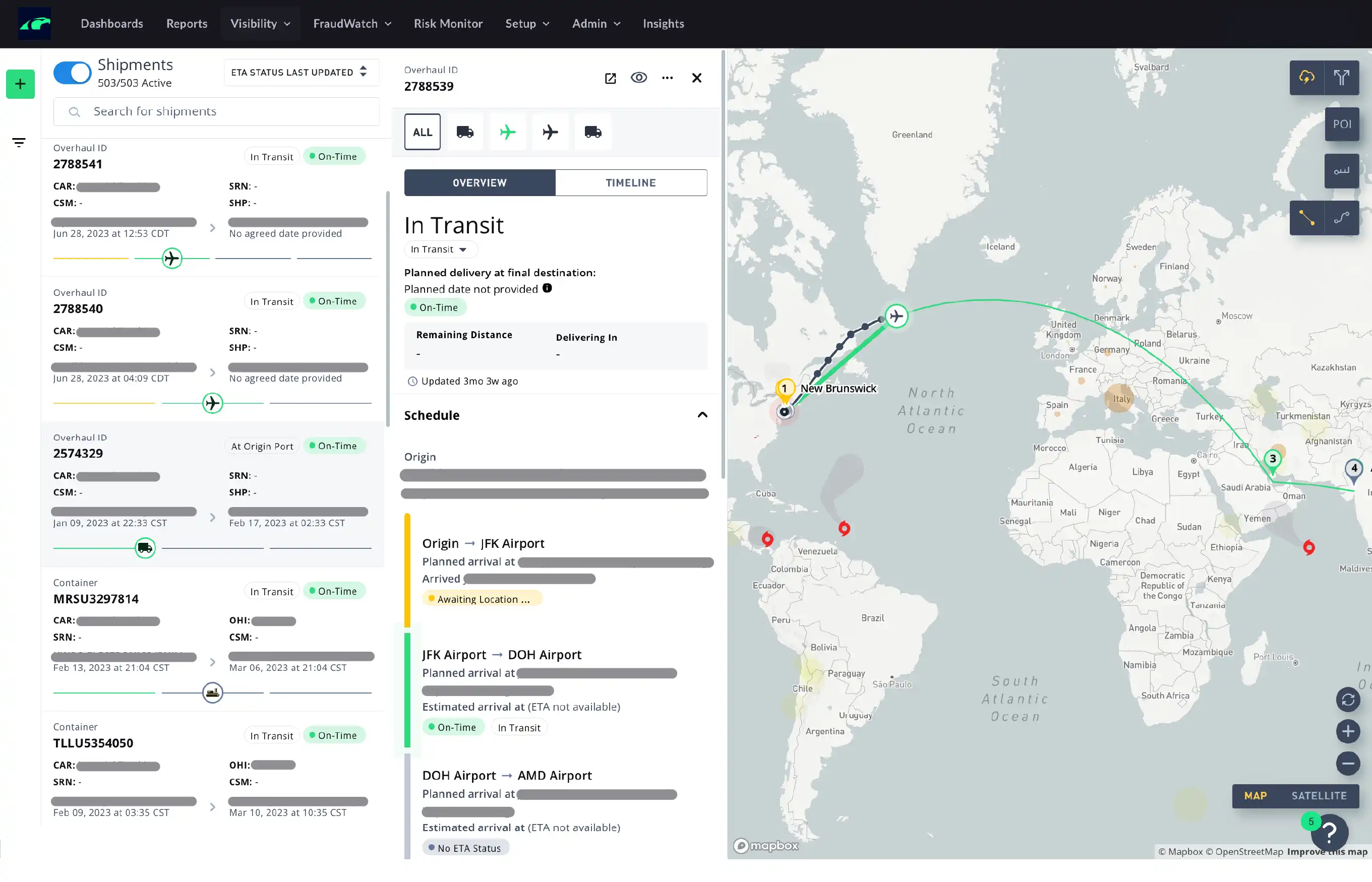The height and width of the screenshot is (882, 1372).
Task: Switch to the TIMELINE tab
Action: [x=631, y=182]
